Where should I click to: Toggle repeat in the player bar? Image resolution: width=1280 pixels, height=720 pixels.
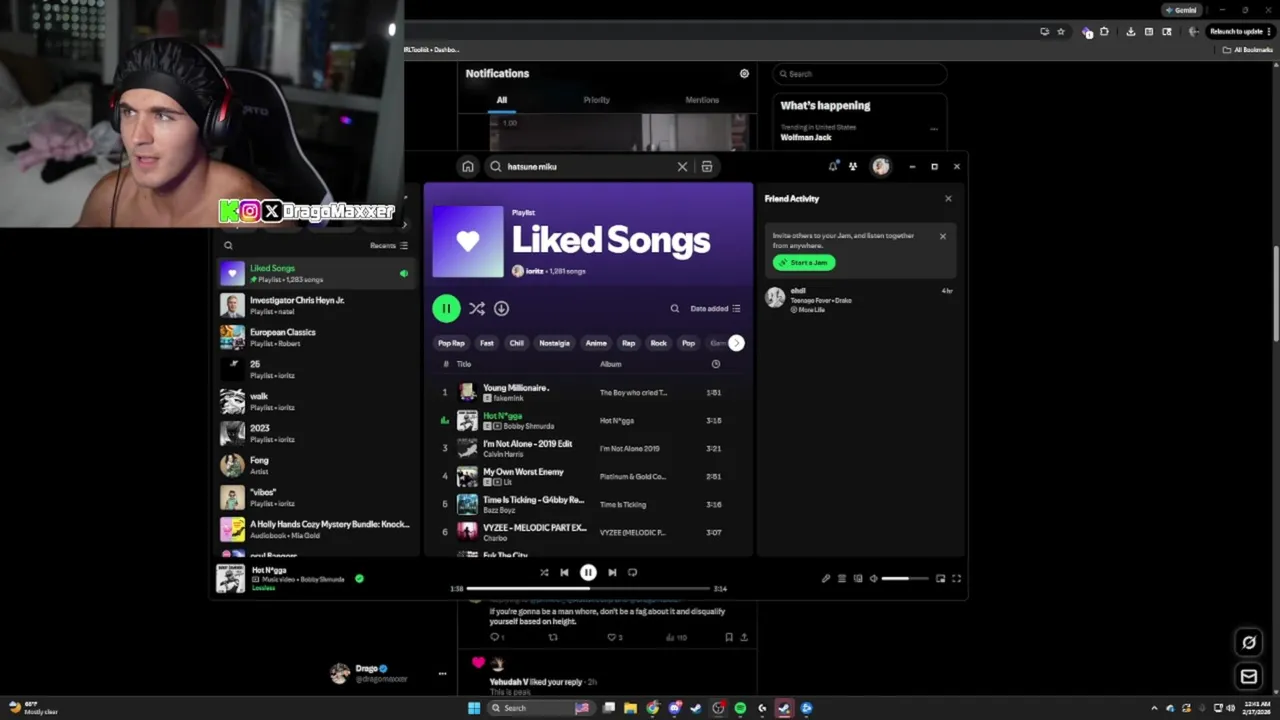(x=632, y=573)
